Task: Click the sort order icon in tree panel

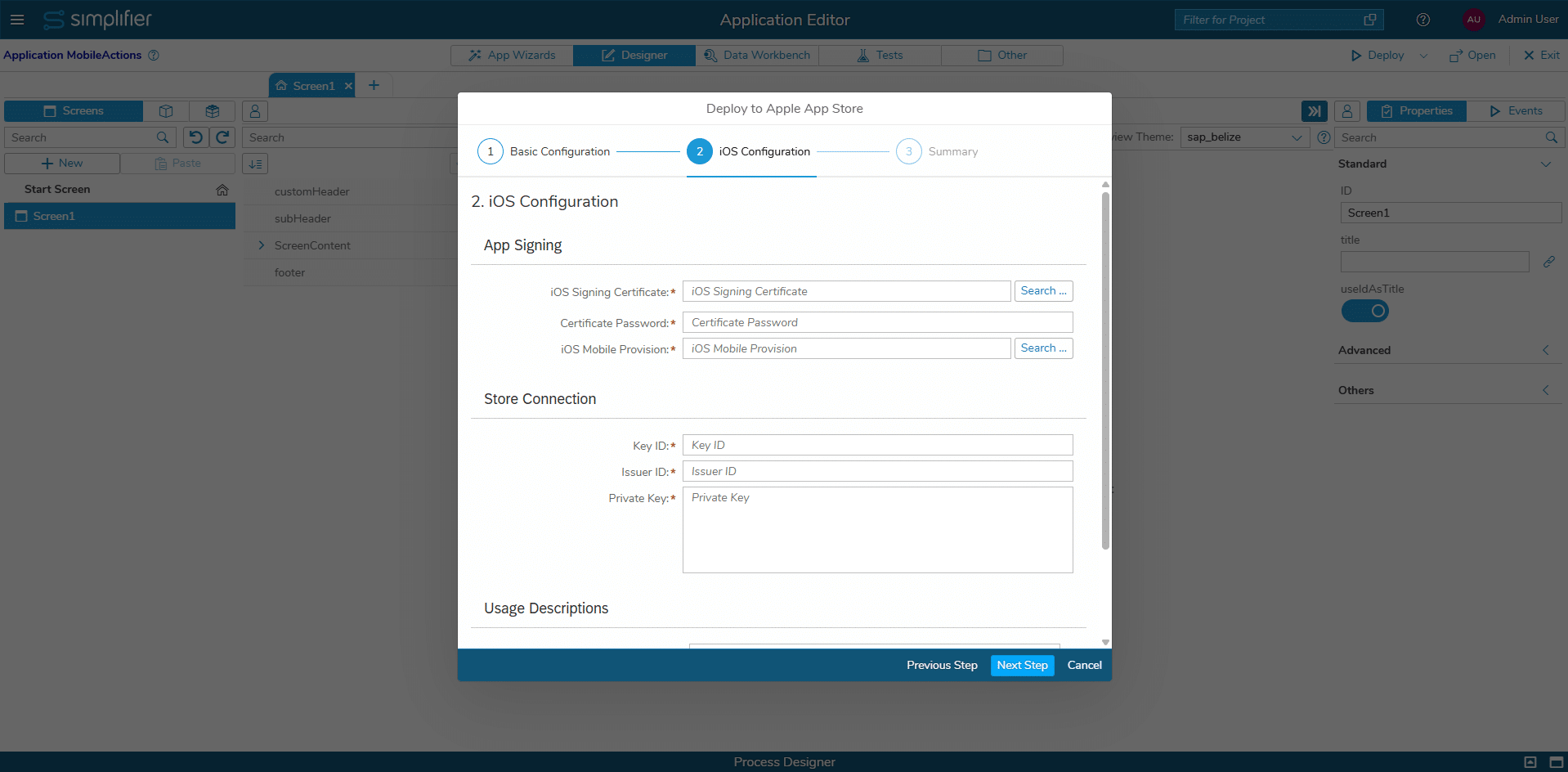Action: coord(255,164)
